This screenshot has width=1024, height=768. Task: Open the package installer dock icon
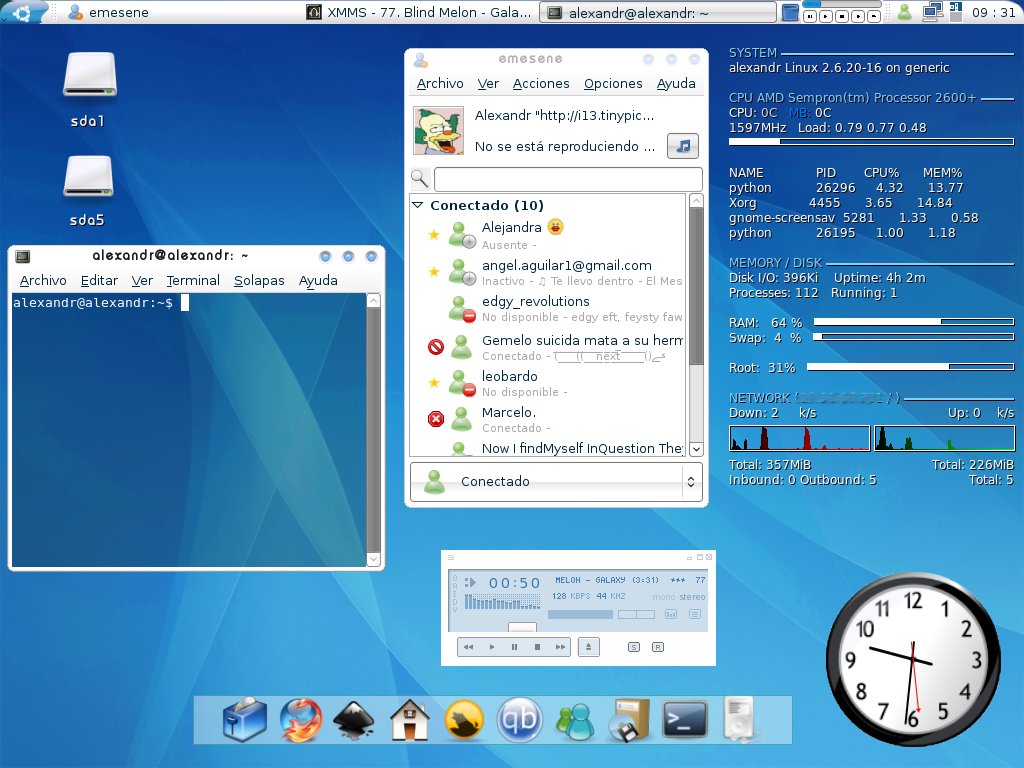click(x=629, y=720)
